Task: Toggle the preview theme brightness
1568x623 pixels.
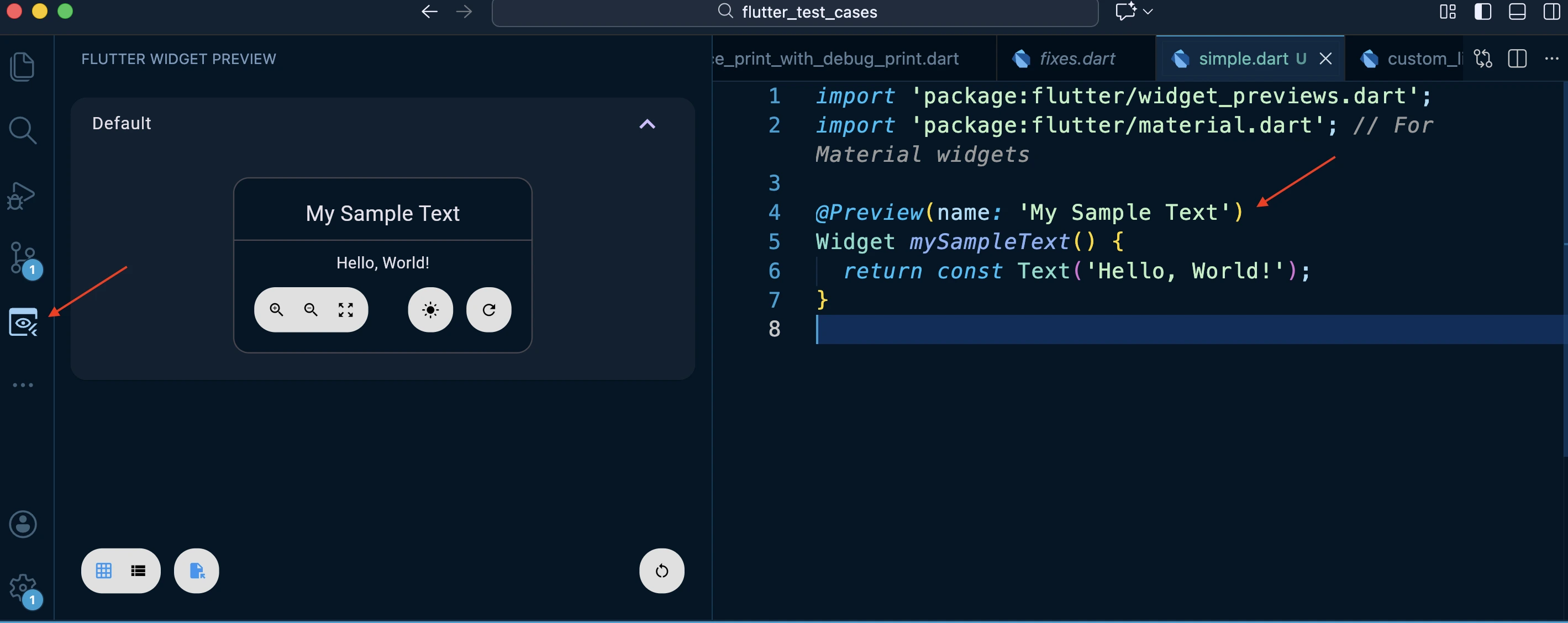Action: coord(430,310)
